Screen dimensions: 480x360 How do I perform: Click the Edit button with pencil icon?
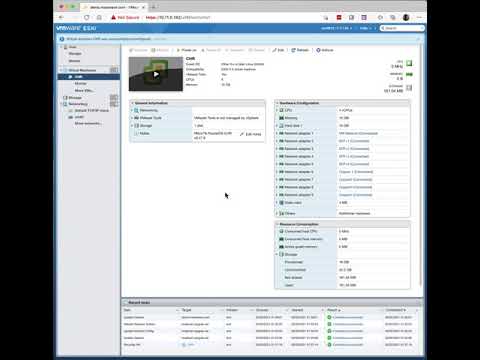click(278, 50)
